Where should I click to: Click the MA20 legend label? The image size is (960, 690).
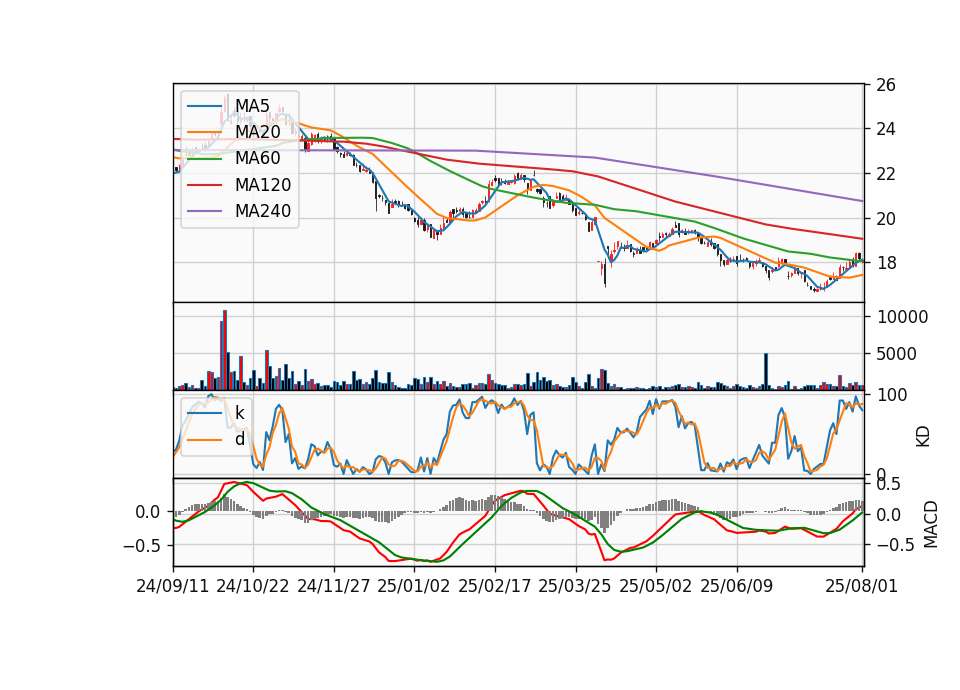258,132
